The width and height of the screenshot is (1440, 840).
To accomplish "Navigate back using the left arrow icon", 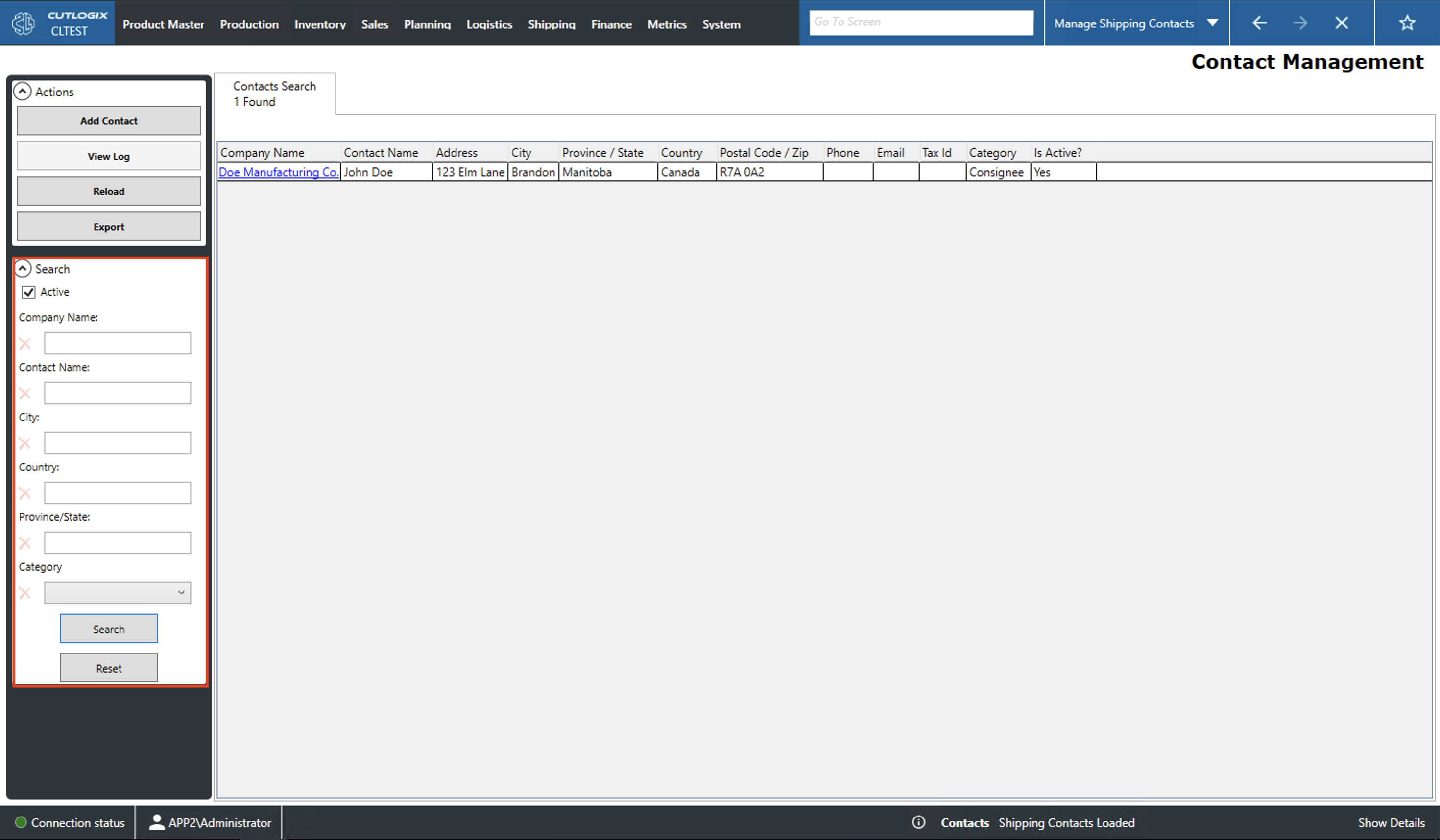I will click(x=1259, y=23).
